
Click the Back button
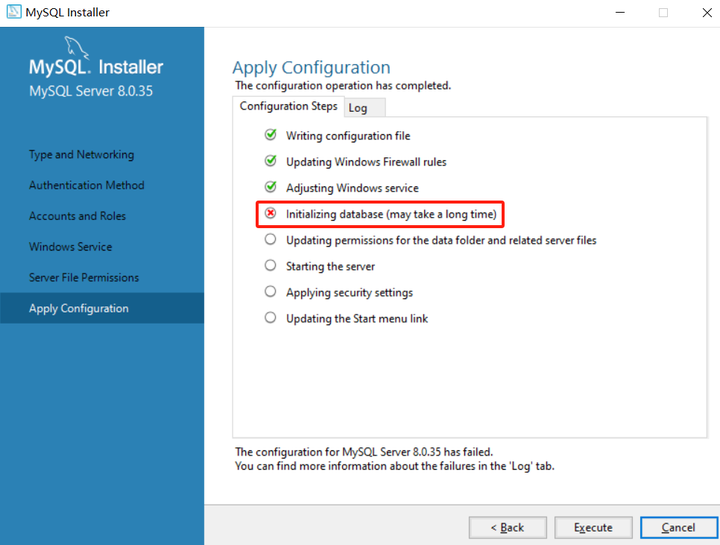(x=507, y=528)
